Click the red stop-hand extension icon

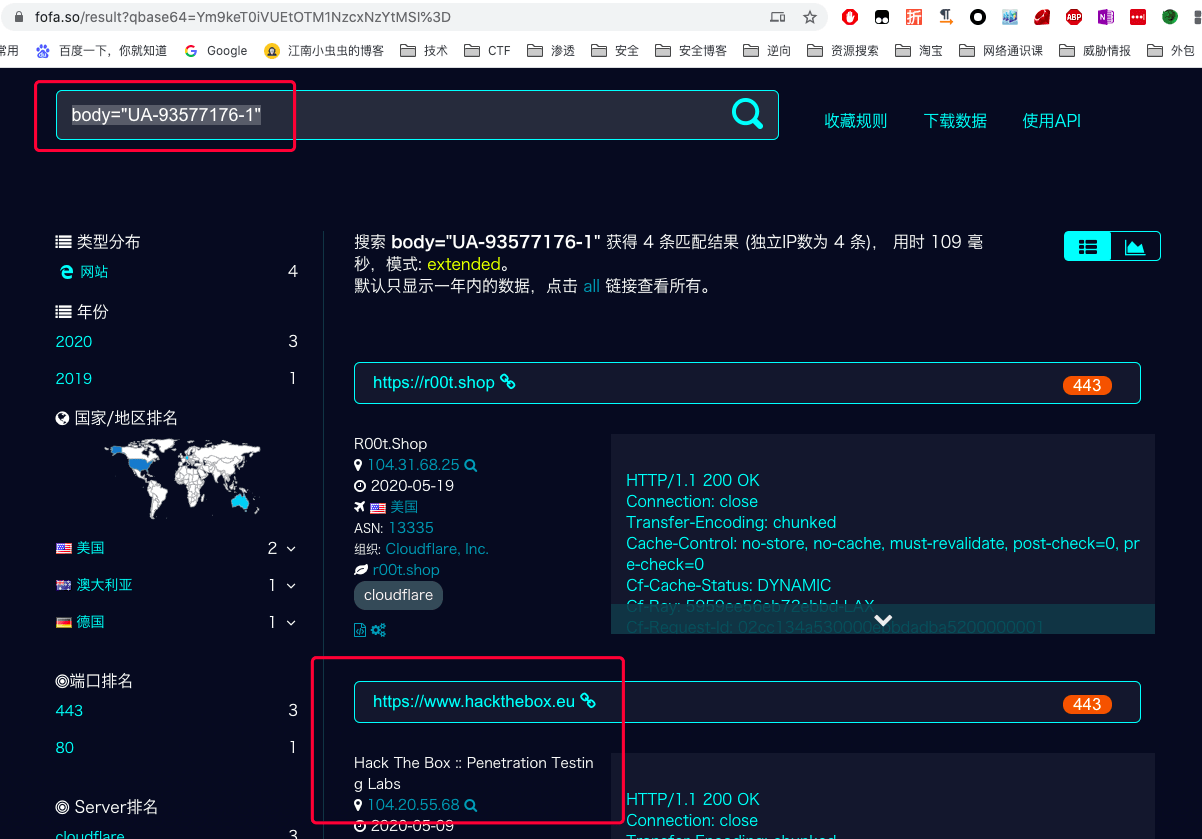click(x=850, y=17)
